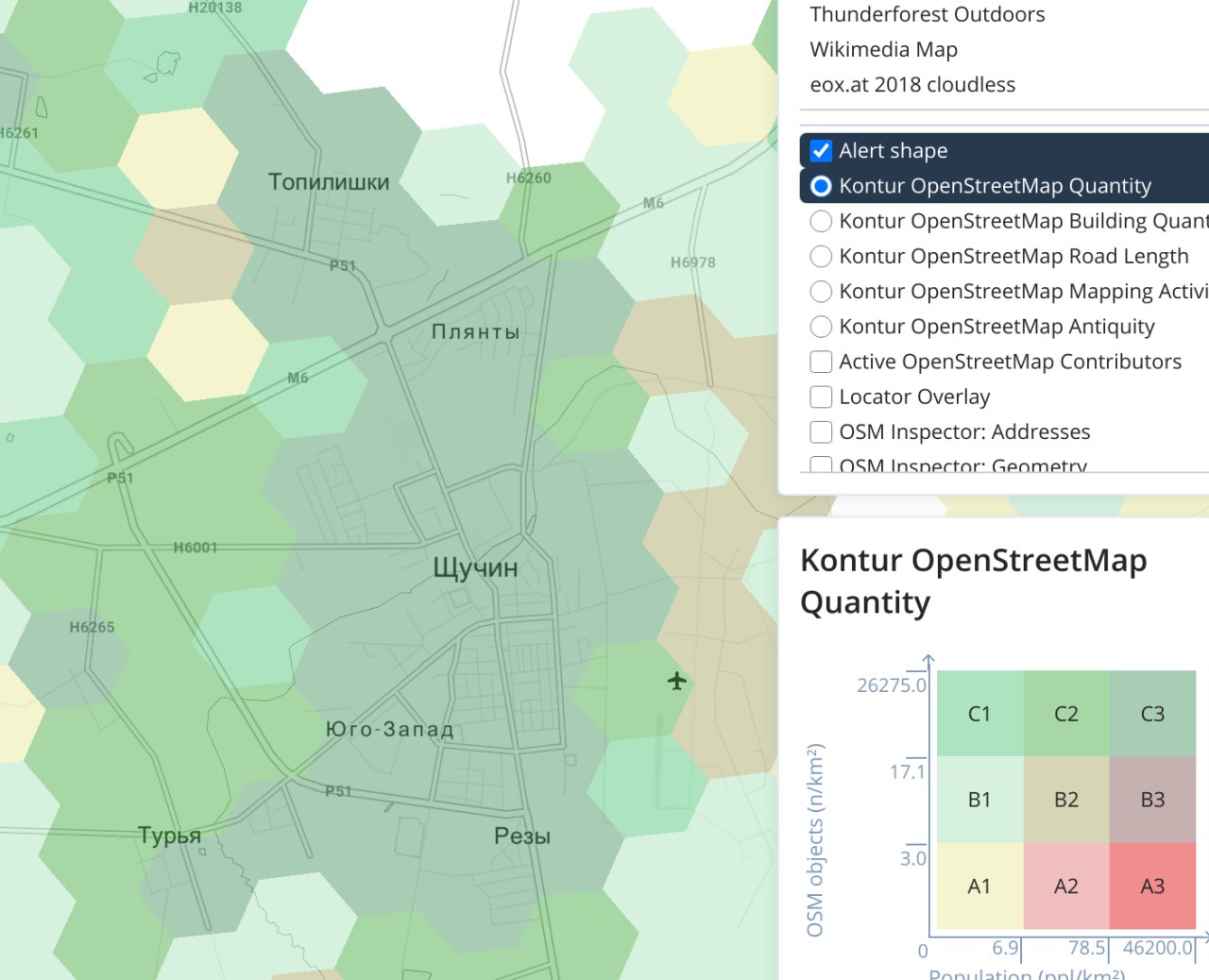Choose Wikimedia Map base layer
The width and height of the screenshot is (1209, 980).
tap(884, 49)
